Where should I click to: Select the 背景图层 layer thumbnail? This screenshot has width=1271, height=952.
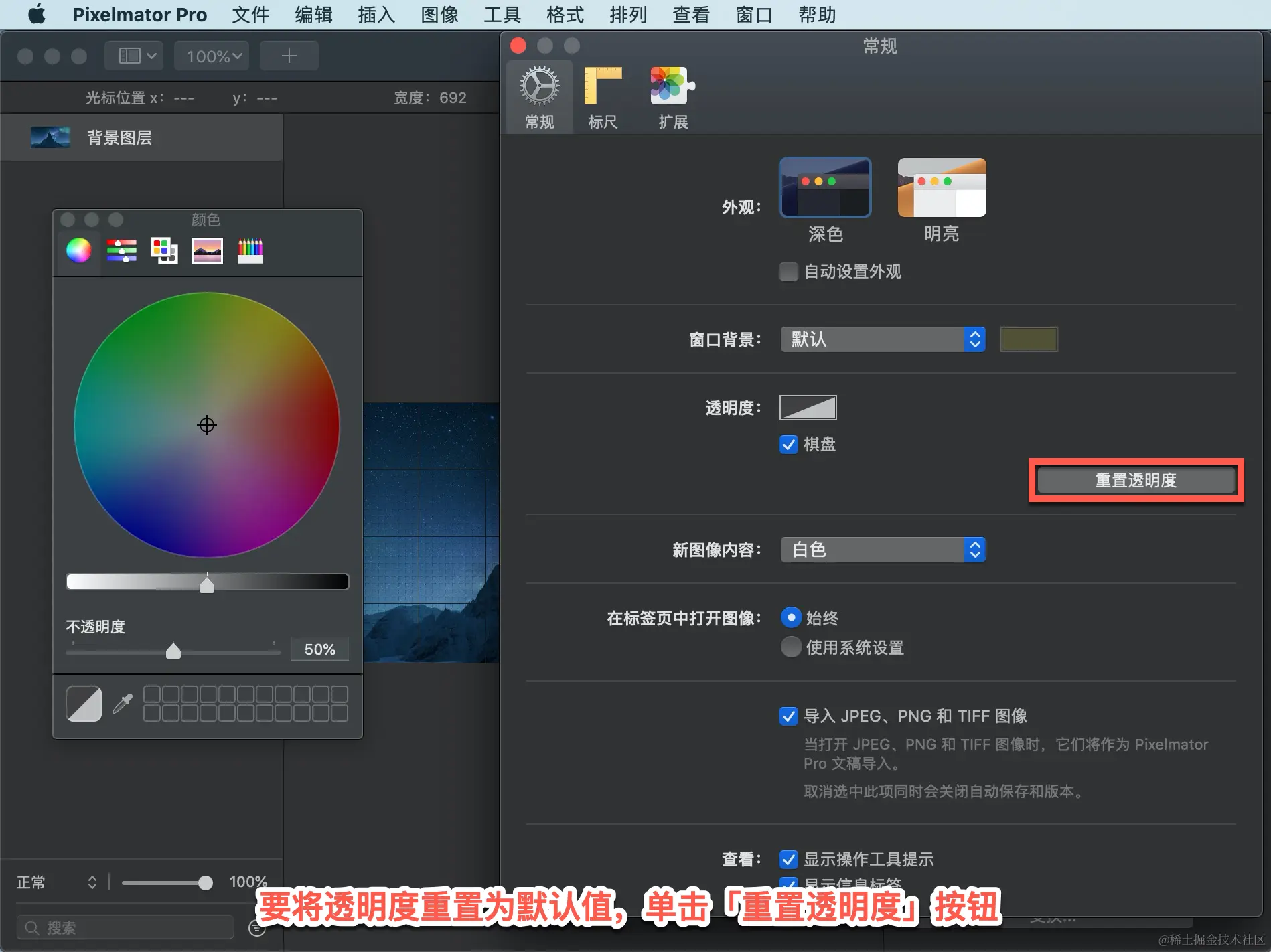pyautogui.click(x=50, y=137)
